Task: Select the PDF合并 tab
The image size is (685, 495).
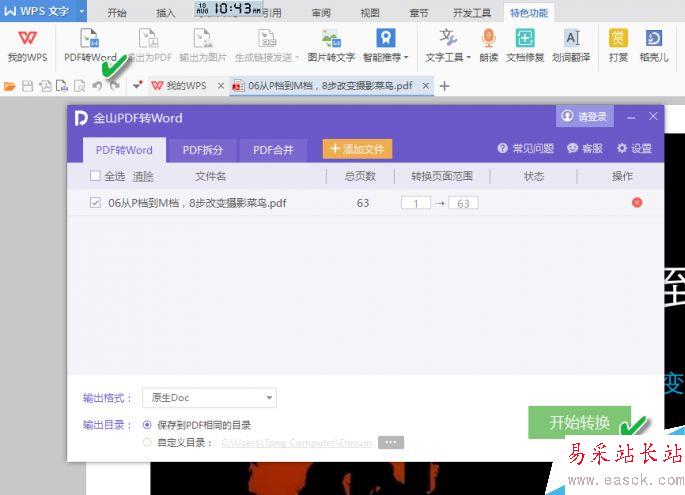Action: point(273,150)
